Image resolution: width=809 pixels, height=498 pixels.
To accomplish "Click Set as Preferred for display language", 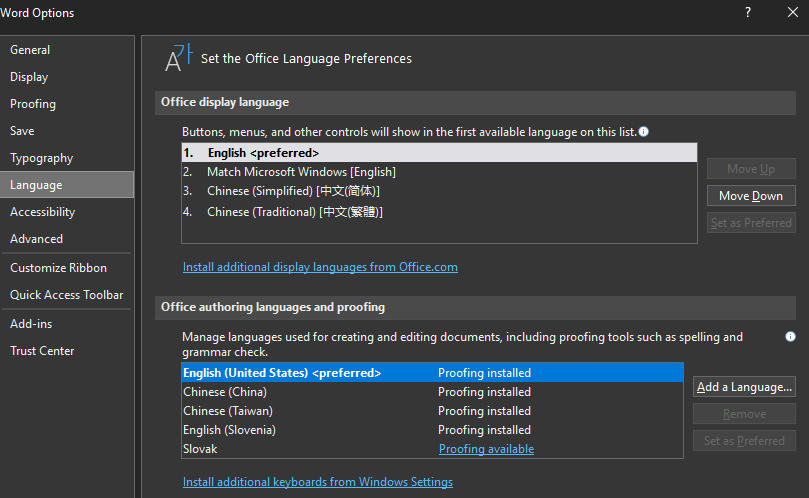I will 751,223.
